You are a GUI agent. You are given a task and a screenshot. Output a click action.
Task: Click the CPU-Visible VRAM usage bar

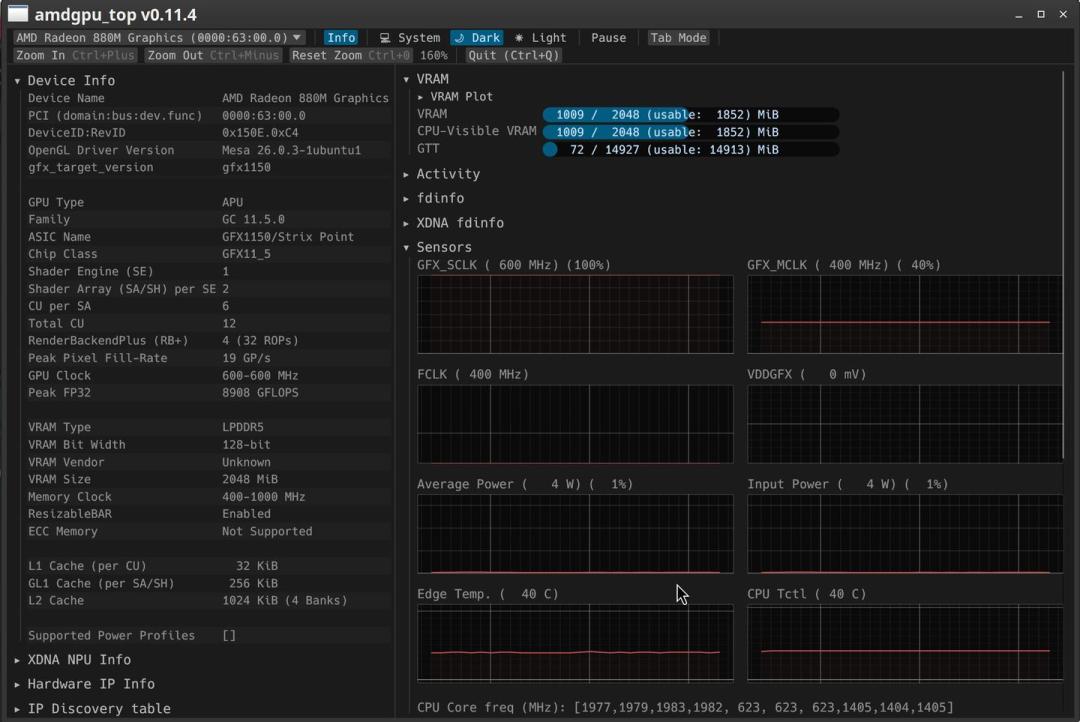(x=691, y=132)
